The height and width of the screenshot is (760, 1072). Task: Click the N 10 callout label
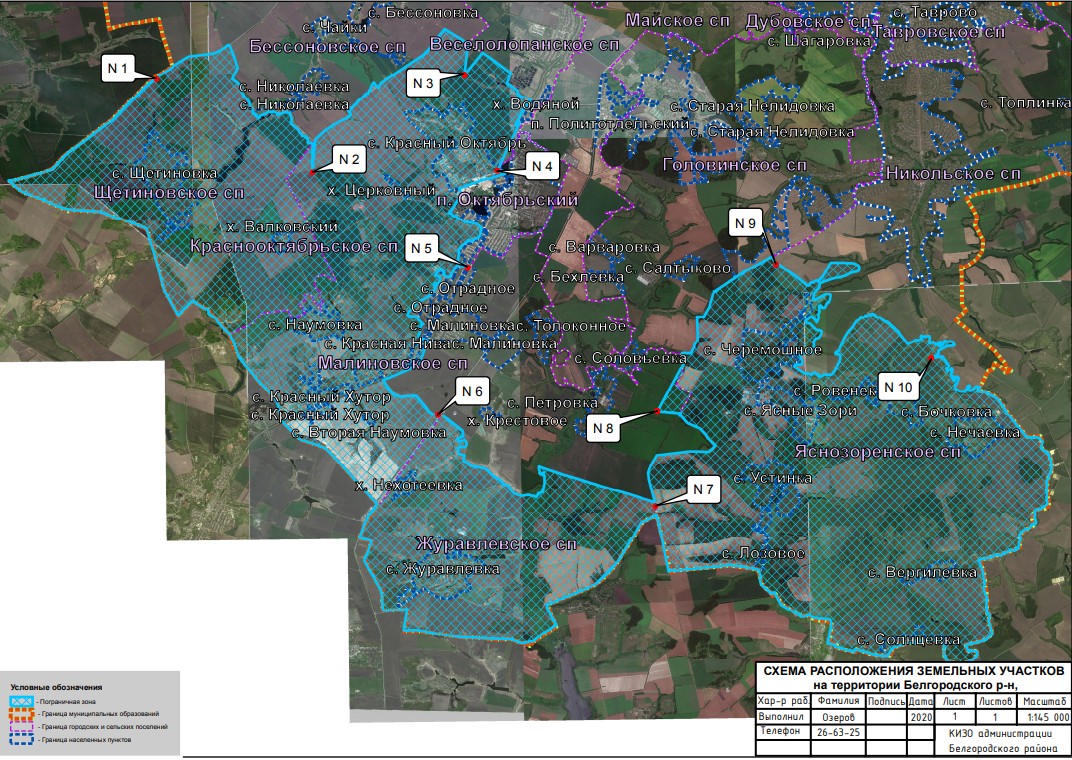tap(898, 388)
